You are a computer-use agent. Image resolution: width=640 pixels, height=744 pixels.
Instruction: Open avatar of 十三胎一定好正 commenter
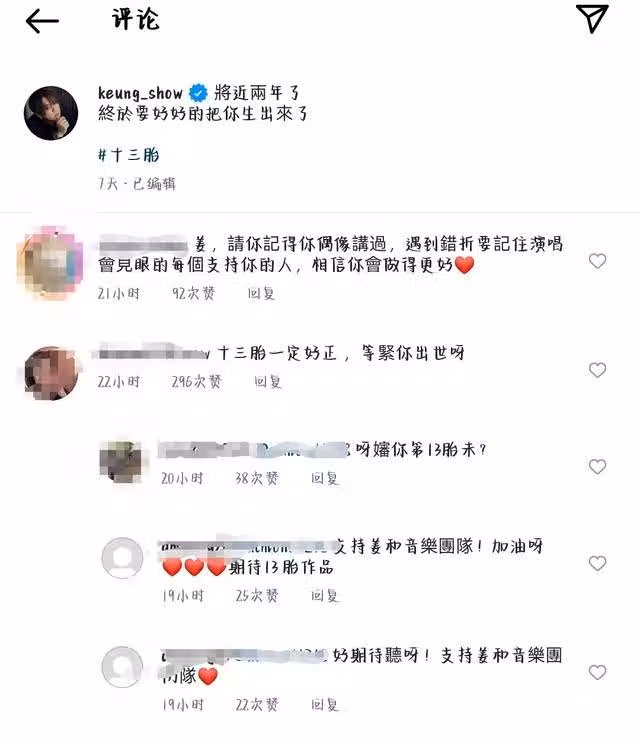(x=51, y=373)
